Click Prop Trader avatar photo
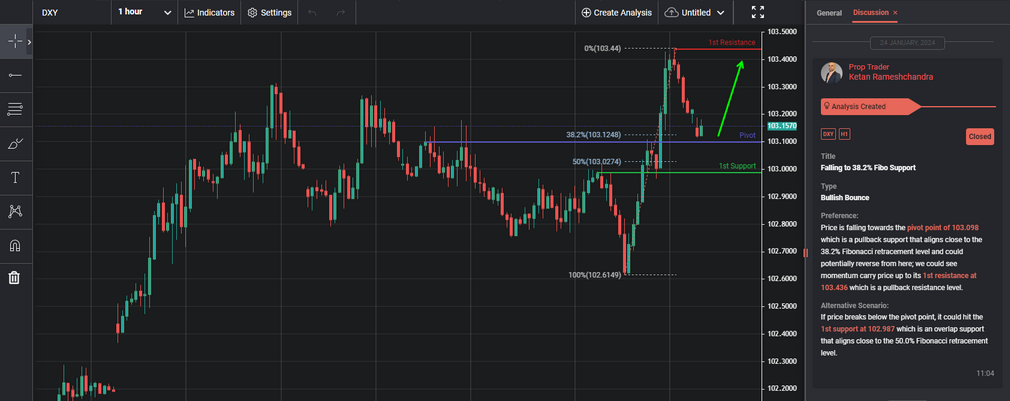1010x401 pixels. (x=831, y=73)
